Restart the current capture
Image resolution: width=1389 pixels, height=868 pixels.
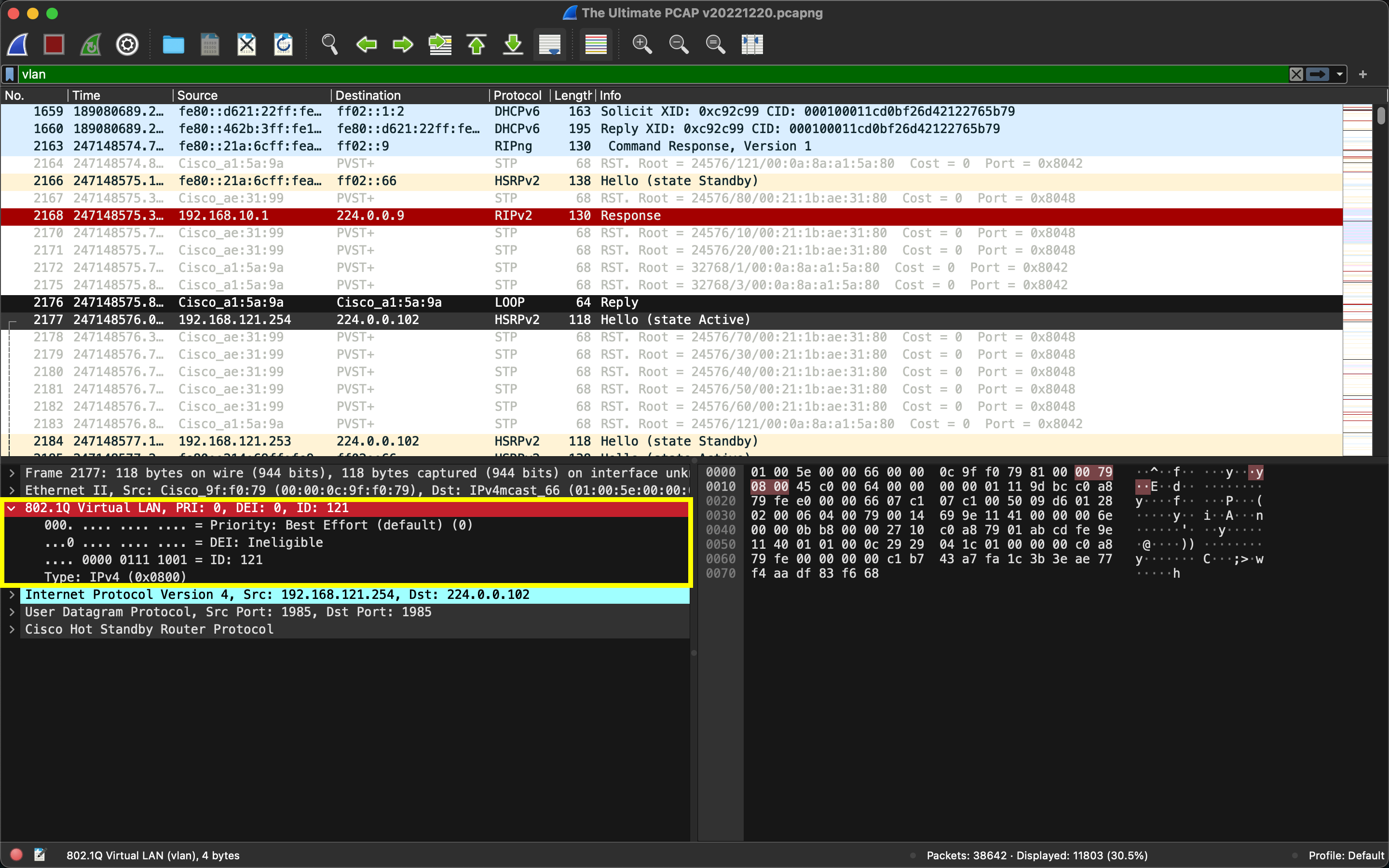point(91,44)
